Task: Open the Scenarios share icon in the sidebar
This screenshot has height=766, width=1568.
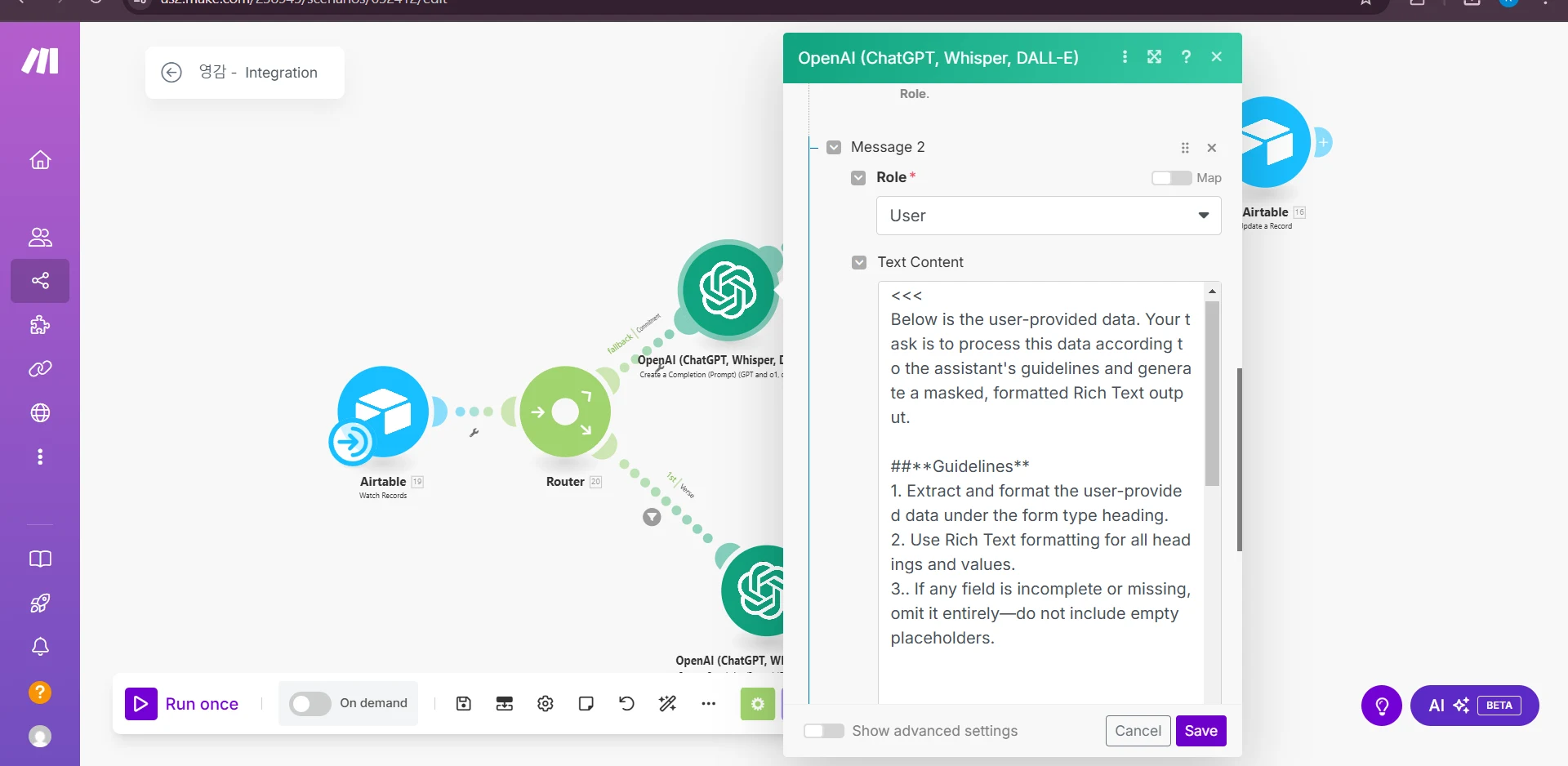Action: 40,281
